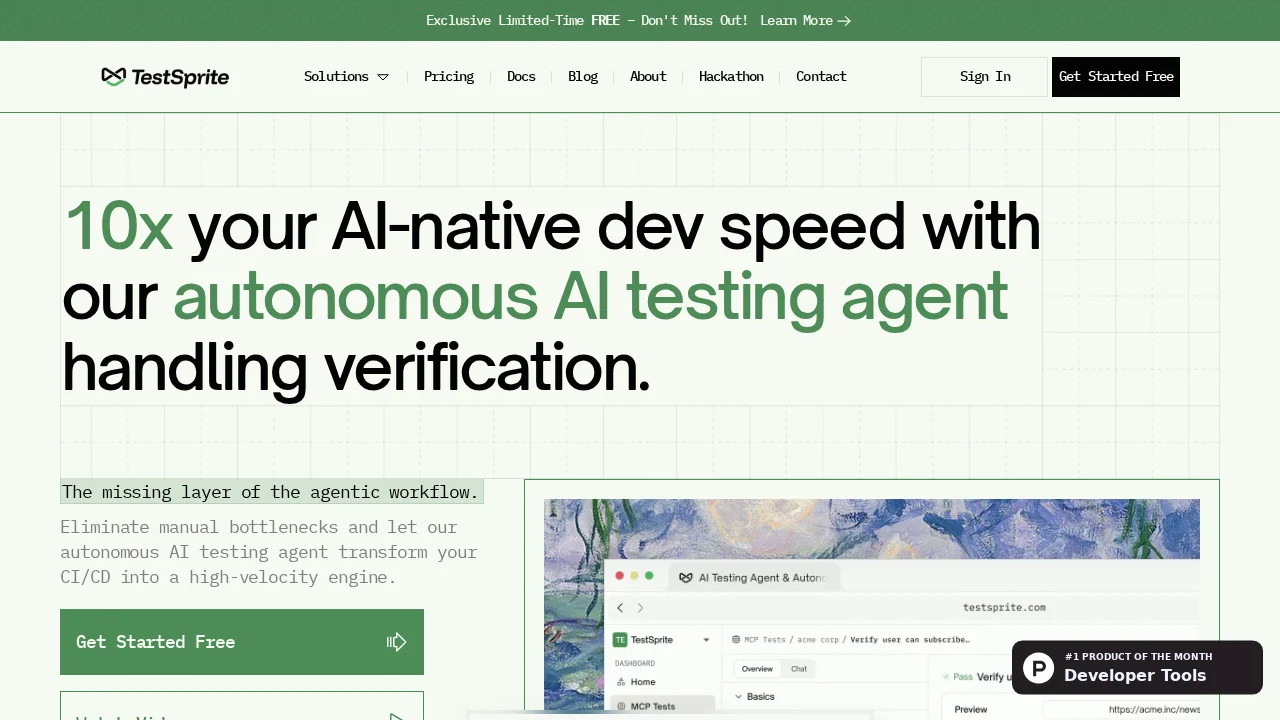
Task: Click the Home icon in the dashboard sidebar
Action: (620, 682)
